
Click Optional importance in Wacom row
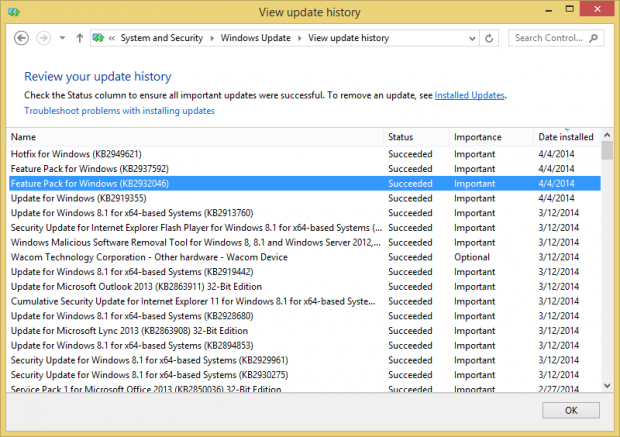pyautogui.click(x=472, y=257)
